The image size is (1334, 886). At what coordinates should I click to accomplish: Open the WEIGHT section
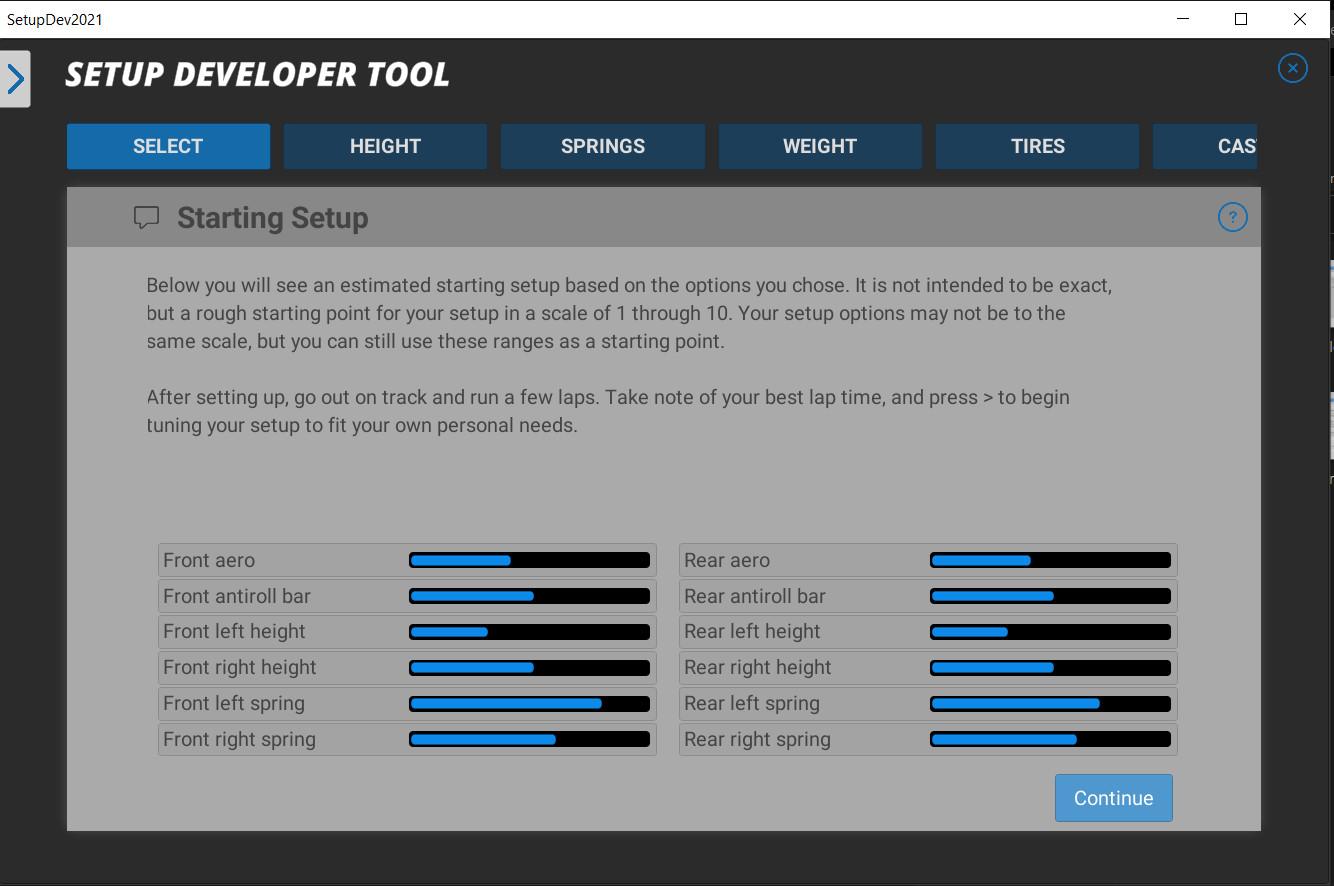(x=820, y=146)
